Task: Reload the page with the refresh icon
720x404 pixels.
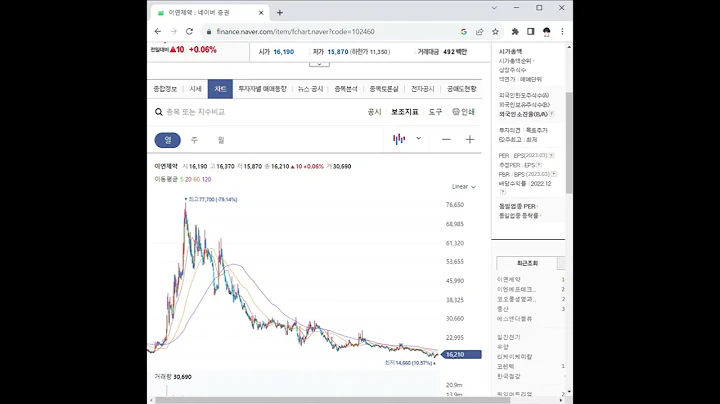Action: [x=189, y=32]
